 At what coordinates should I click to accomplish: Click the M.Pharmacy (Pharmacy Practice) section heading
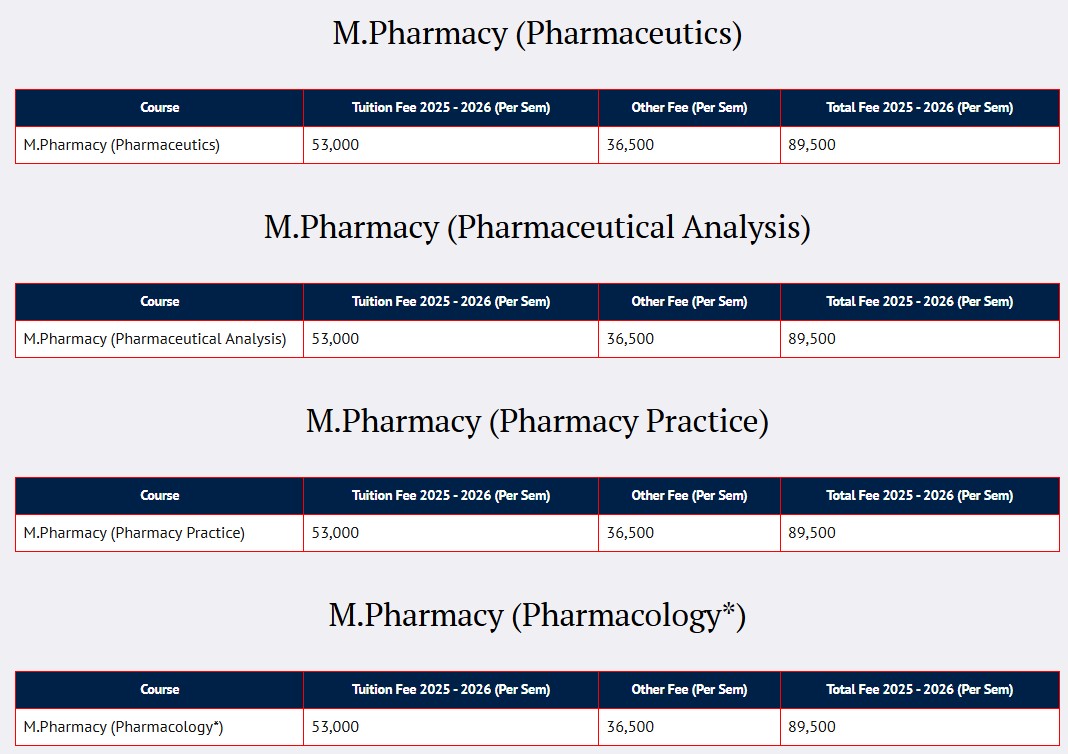(x=537, y=422)
